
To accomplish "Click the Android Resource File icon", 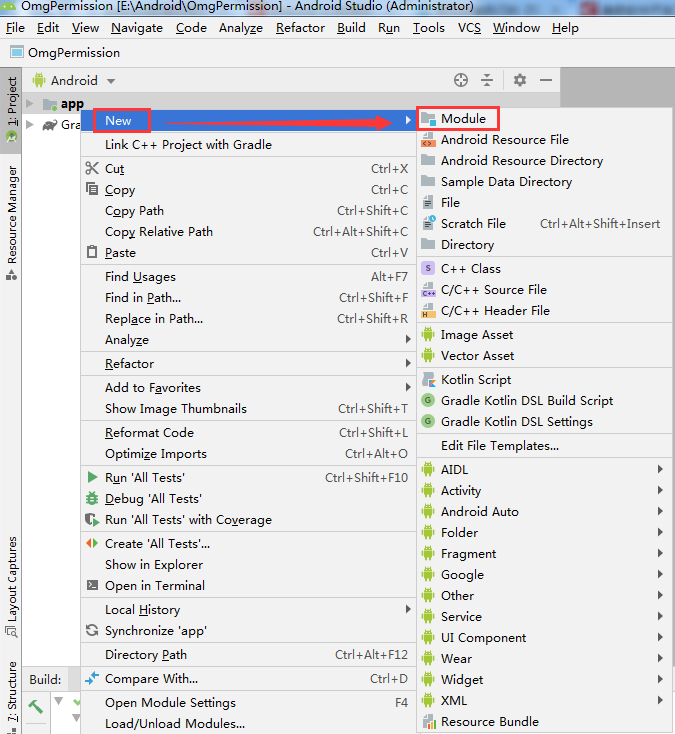I will click(428, 139).
